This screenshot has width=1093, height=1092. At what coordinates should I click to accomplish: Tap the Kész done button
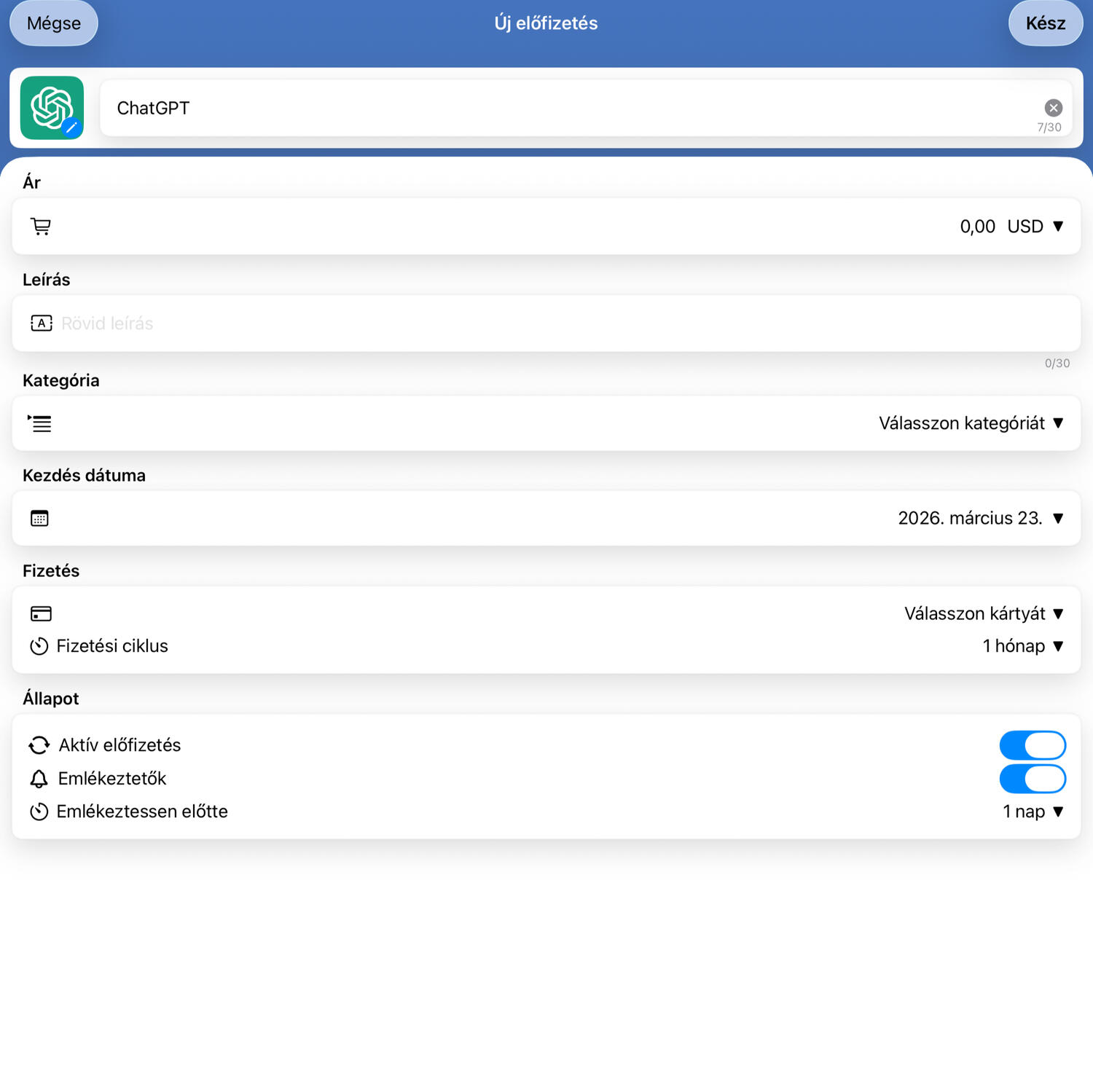pos(1045,23)
